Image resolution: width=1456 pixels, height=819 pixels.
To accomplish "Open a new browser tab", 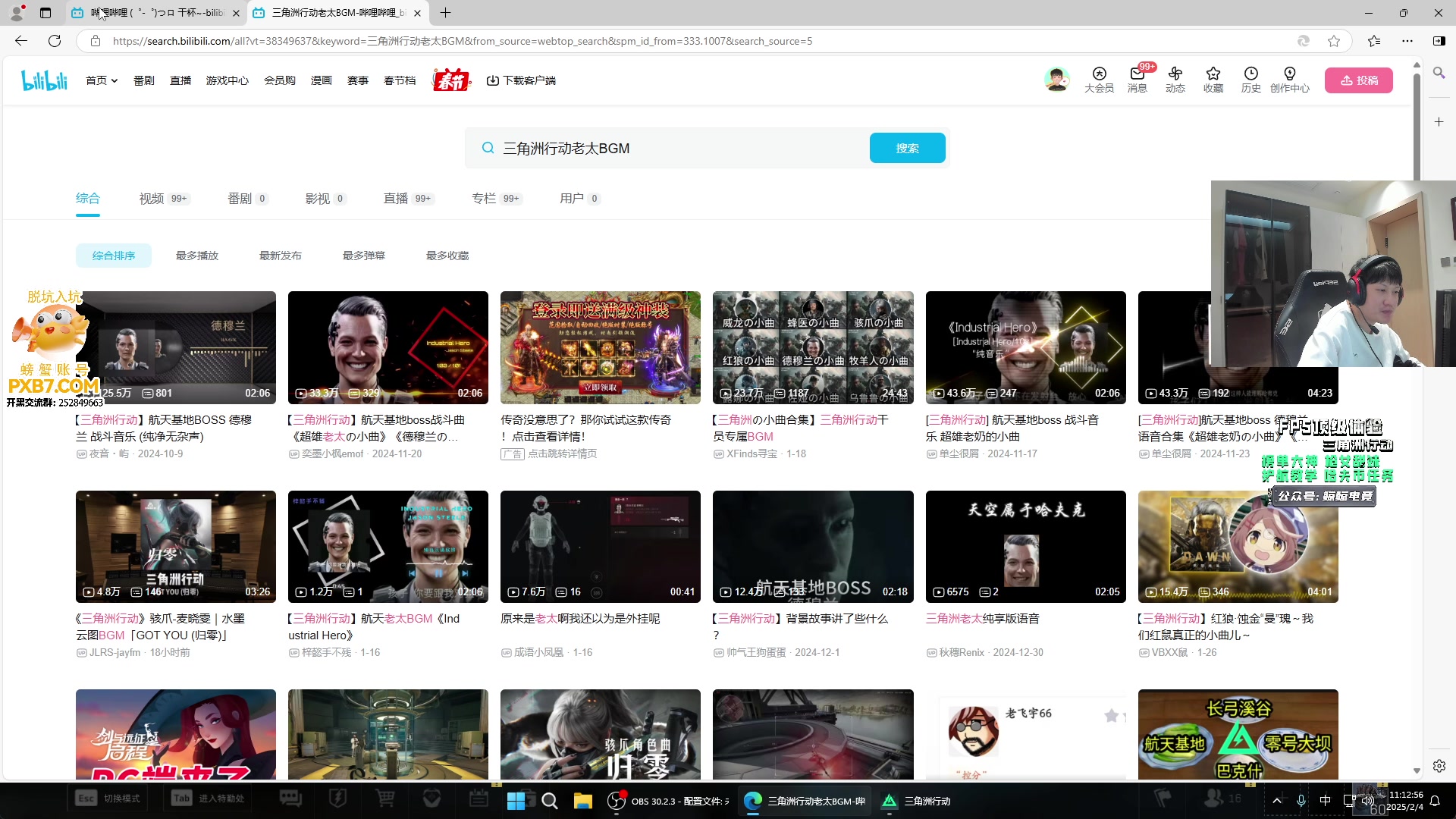I will click(445, 13).
